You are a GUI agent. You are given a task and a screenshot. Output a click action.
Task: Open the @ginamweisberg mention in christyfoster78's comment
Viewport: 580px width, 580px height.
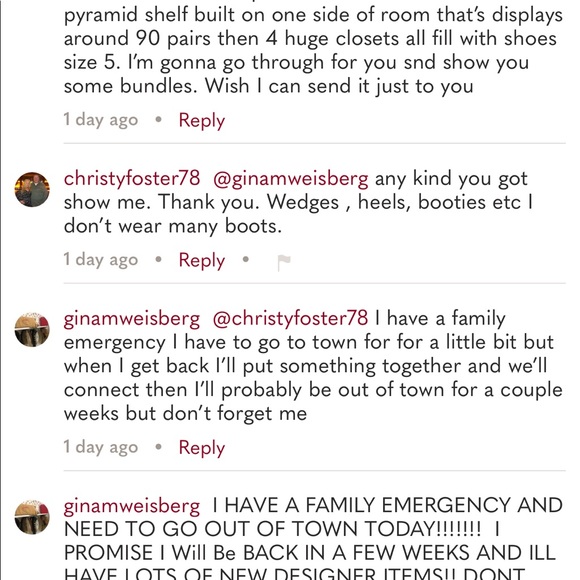[x=291, y=179]
